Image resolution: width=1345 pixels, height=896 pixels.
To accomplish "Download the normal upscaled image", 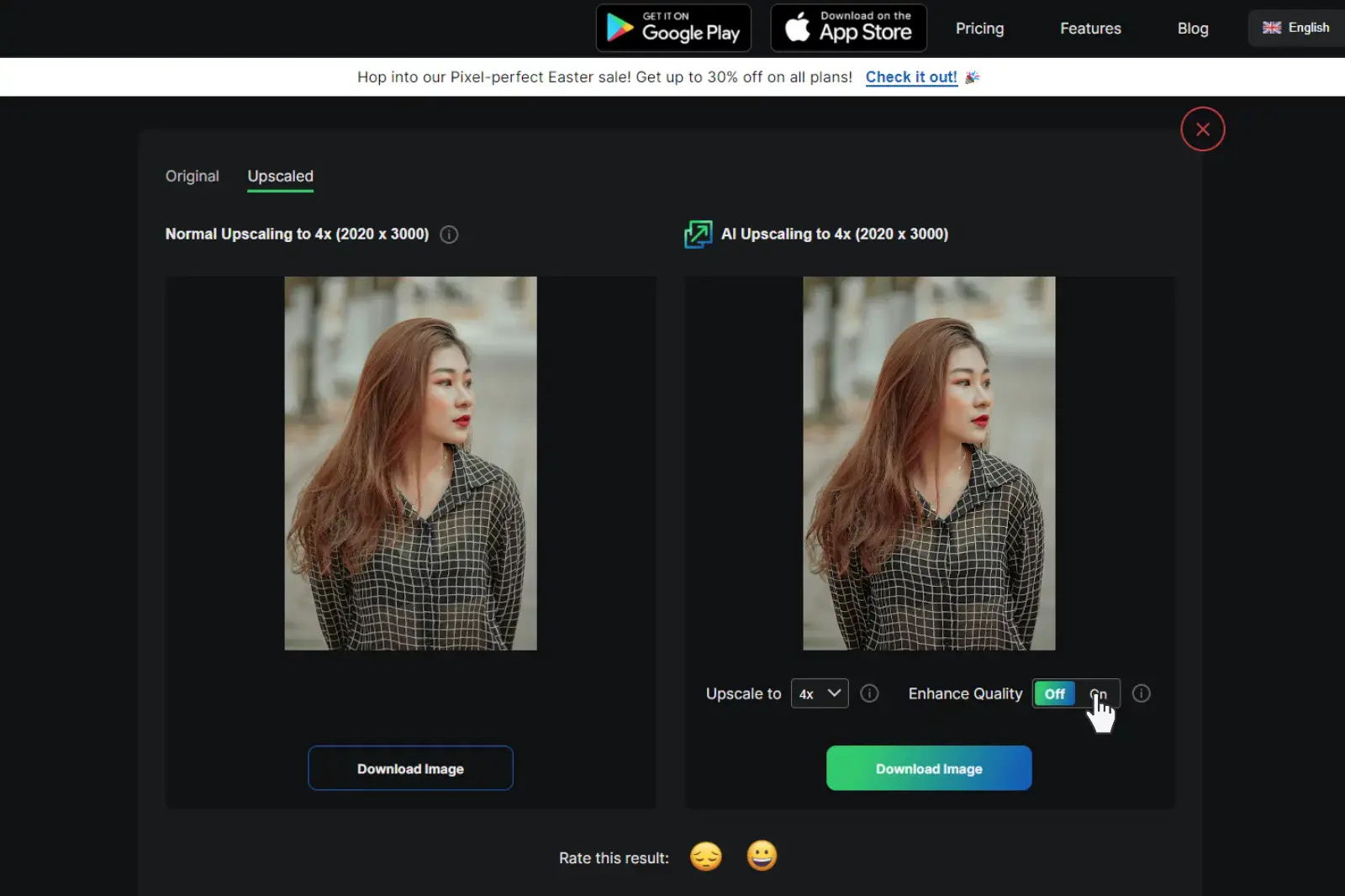I will pyautogui.click(x=410, y=768).
